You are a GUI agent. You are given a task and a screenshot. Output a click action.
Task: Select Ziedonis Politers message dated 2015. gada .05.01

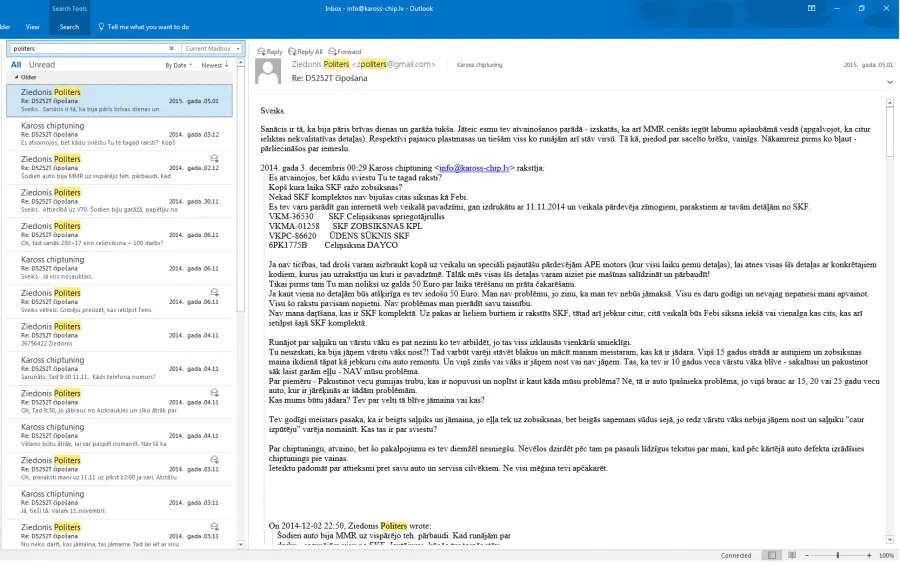[119, 100]
